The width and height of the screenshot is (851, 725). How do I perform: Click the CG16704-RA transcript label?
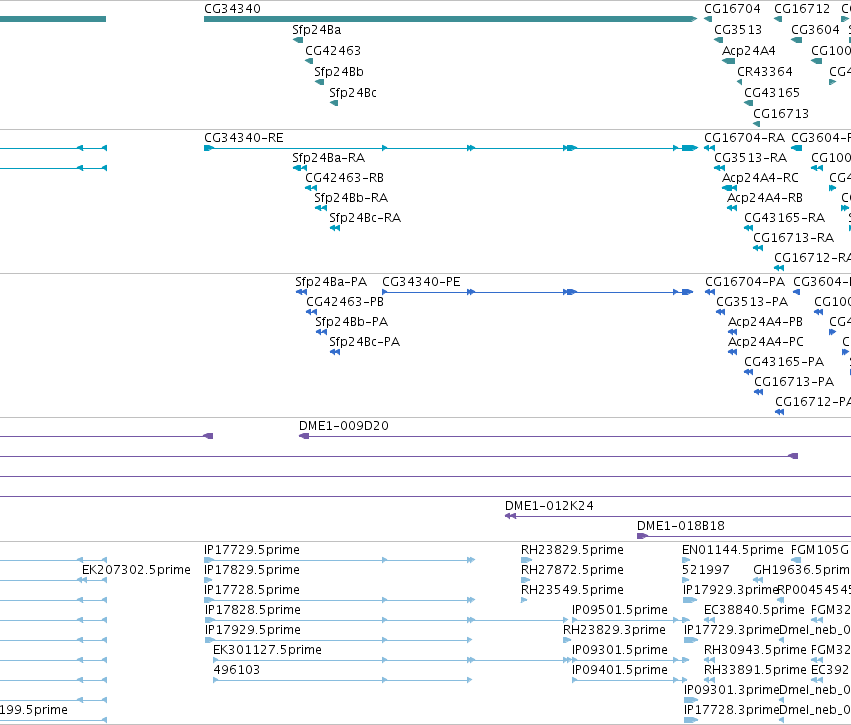(x=744, y=138)
